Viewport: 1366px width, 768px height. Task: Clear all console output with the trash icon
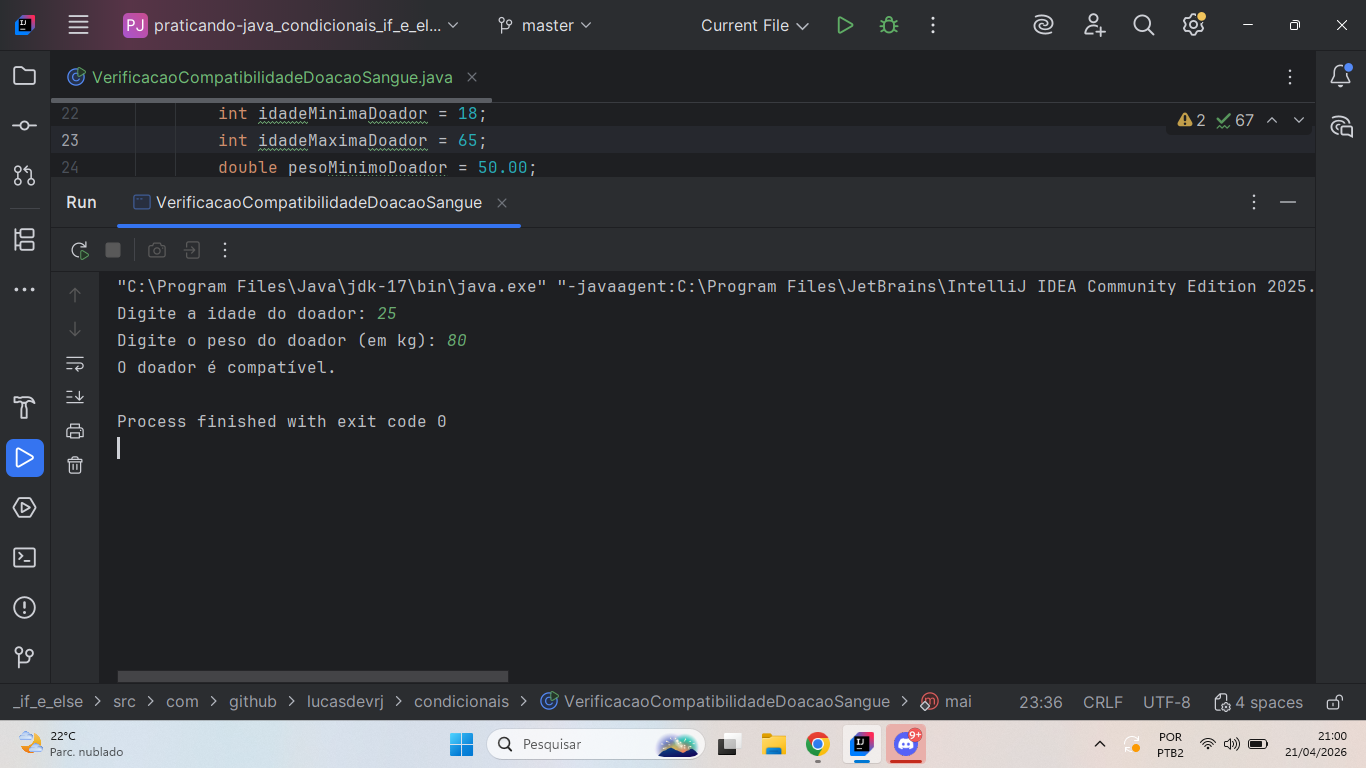75,465
